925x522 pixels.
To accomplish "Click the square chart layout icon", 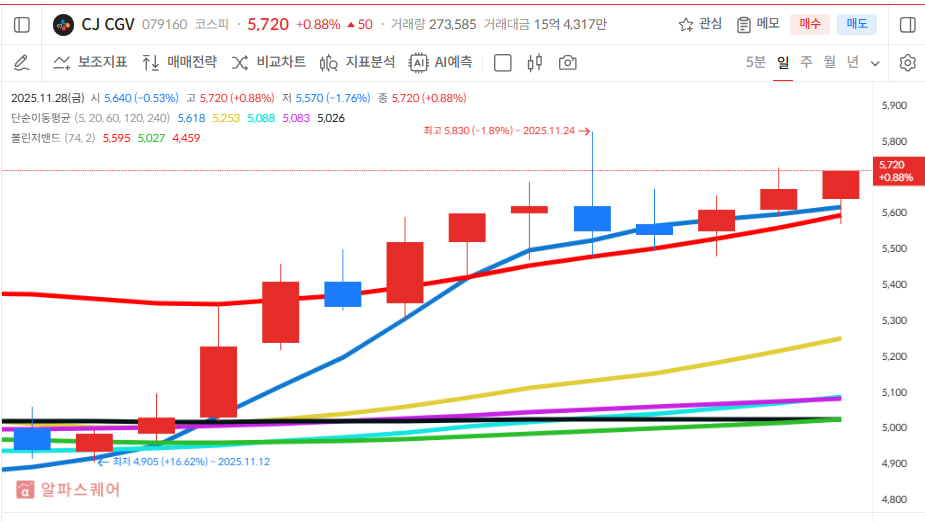I will click(503, 63).
